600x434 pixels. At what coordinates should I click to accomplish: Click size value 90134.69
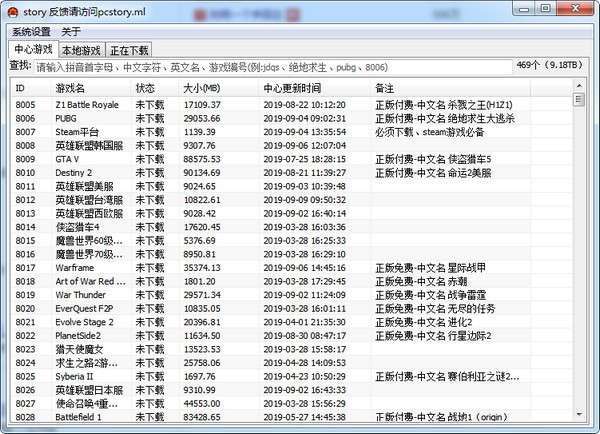202,173
